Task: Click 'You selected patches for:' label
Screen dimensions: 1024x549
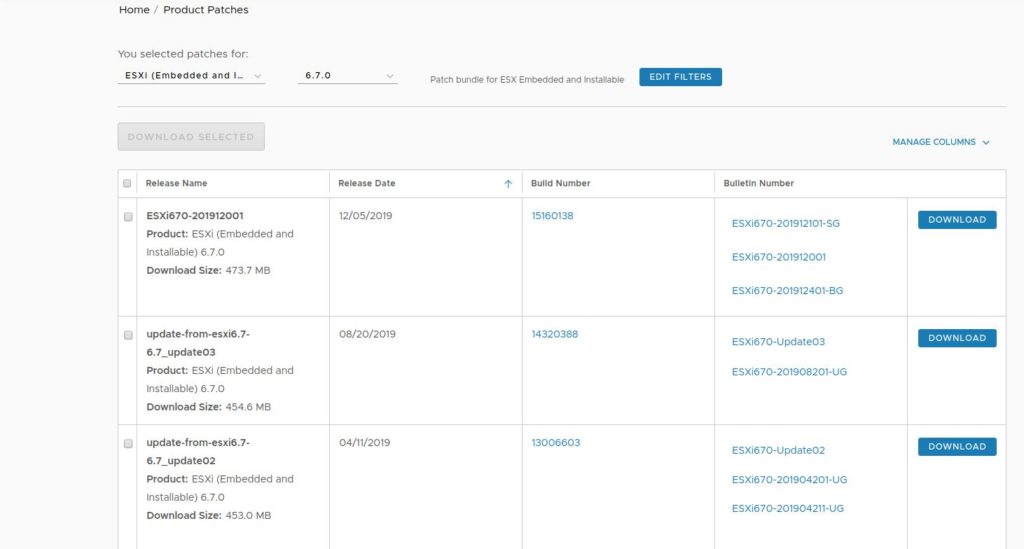Action: (x=183, y=54)
